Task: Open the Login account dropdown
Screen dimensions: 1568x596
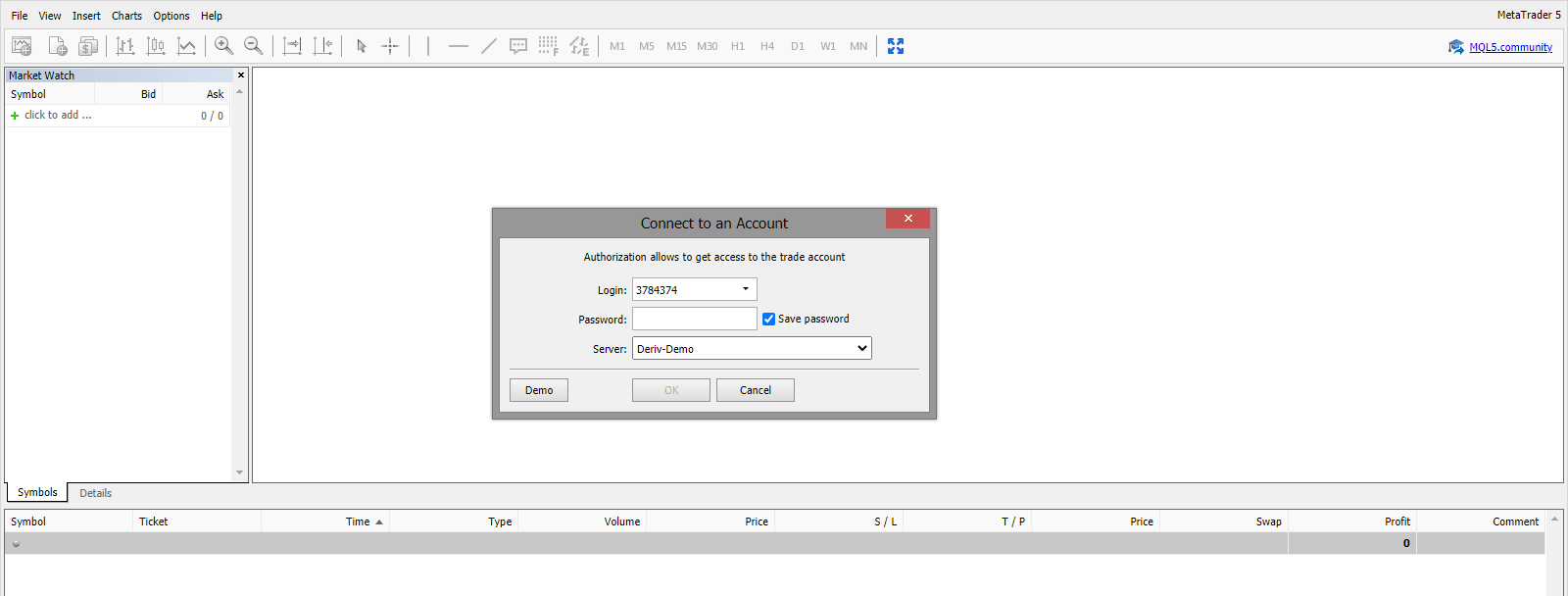Action: pos(745,289)
